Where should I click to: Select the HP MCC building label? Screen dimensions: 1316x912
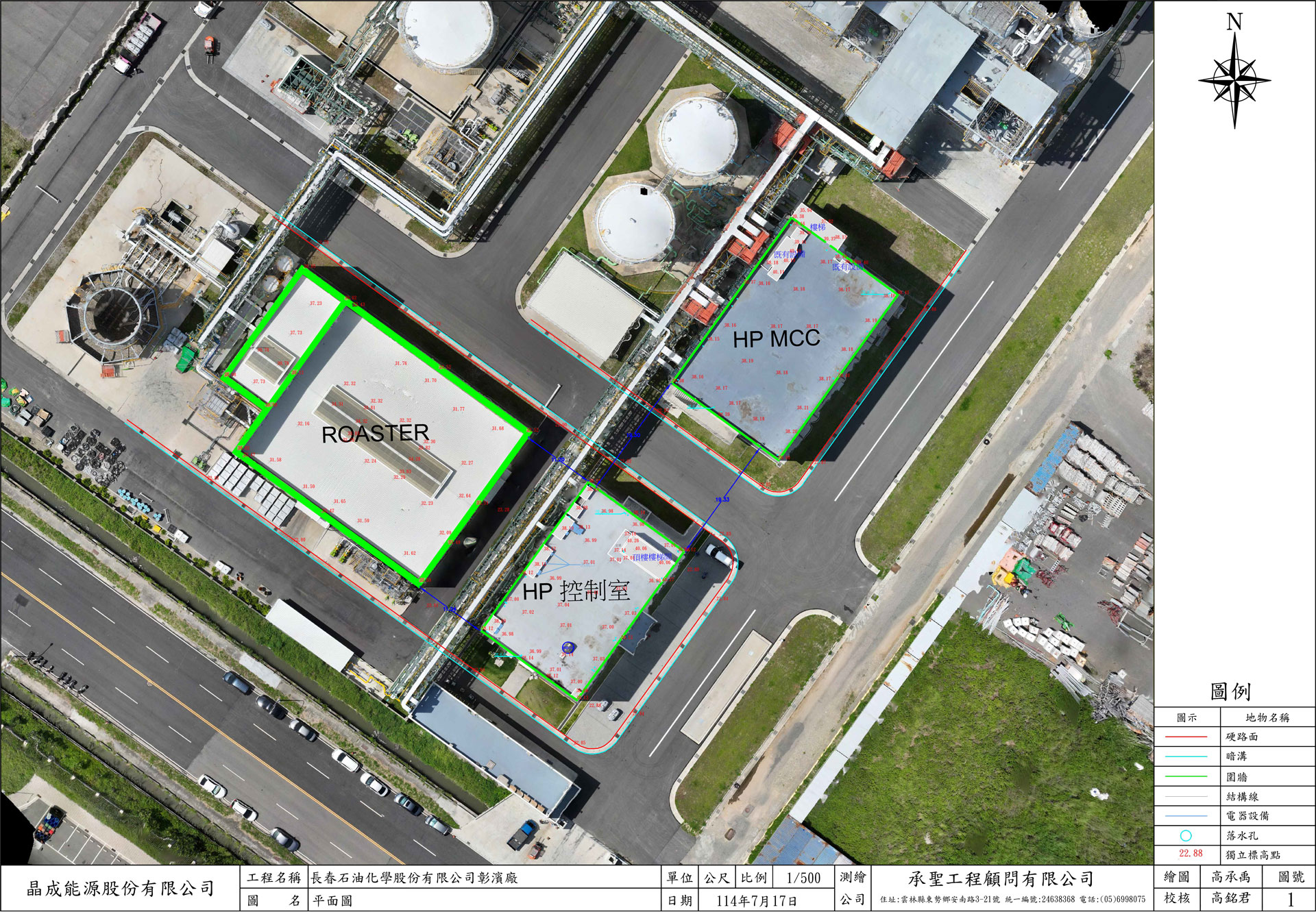(776, 338)
